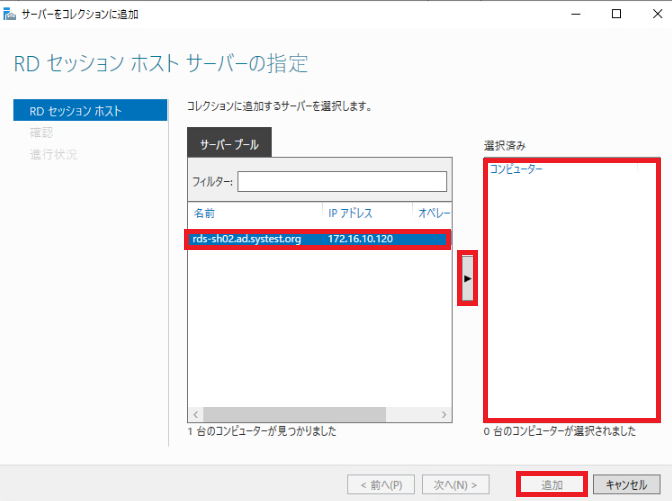Click the 追加 button
Image resolution: width=672 pixels, height=501 pixels.
[x=552, y=485]
